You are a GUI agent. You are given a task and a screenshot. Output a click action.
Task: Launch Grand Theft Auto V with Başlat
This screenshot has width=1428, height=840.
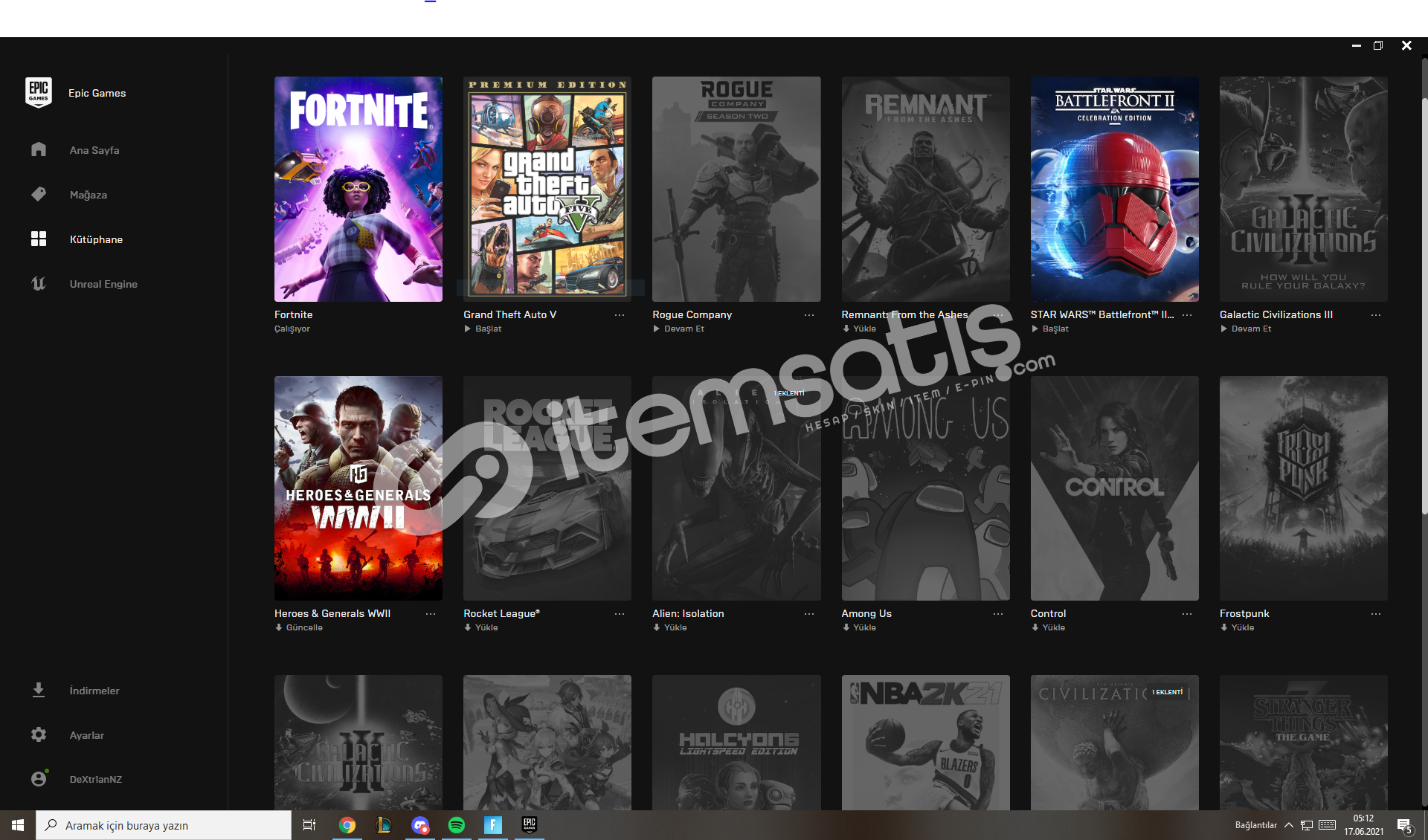coord(483,329)
